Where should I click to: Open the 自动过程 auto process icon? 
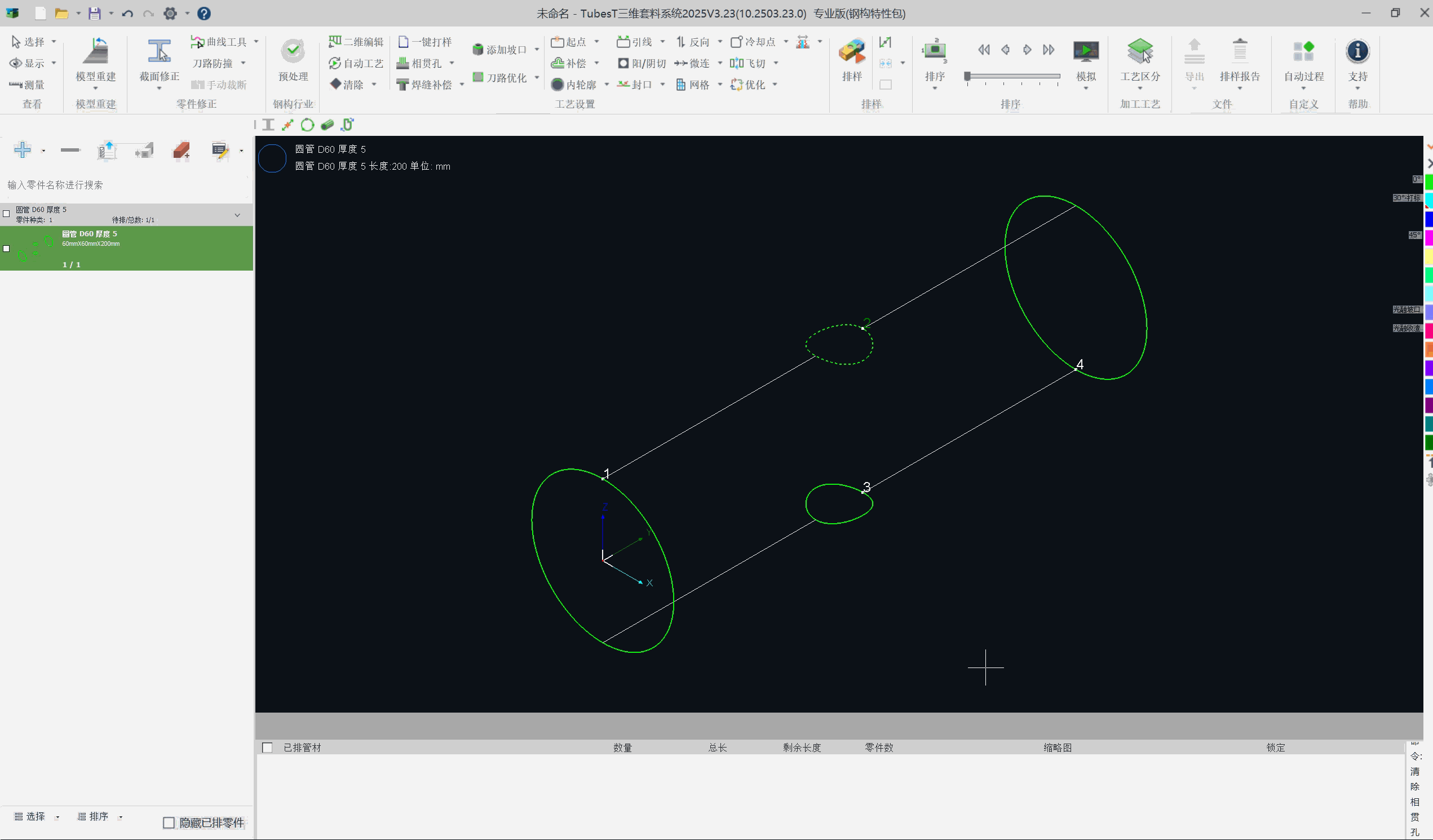pos(1303,52)
